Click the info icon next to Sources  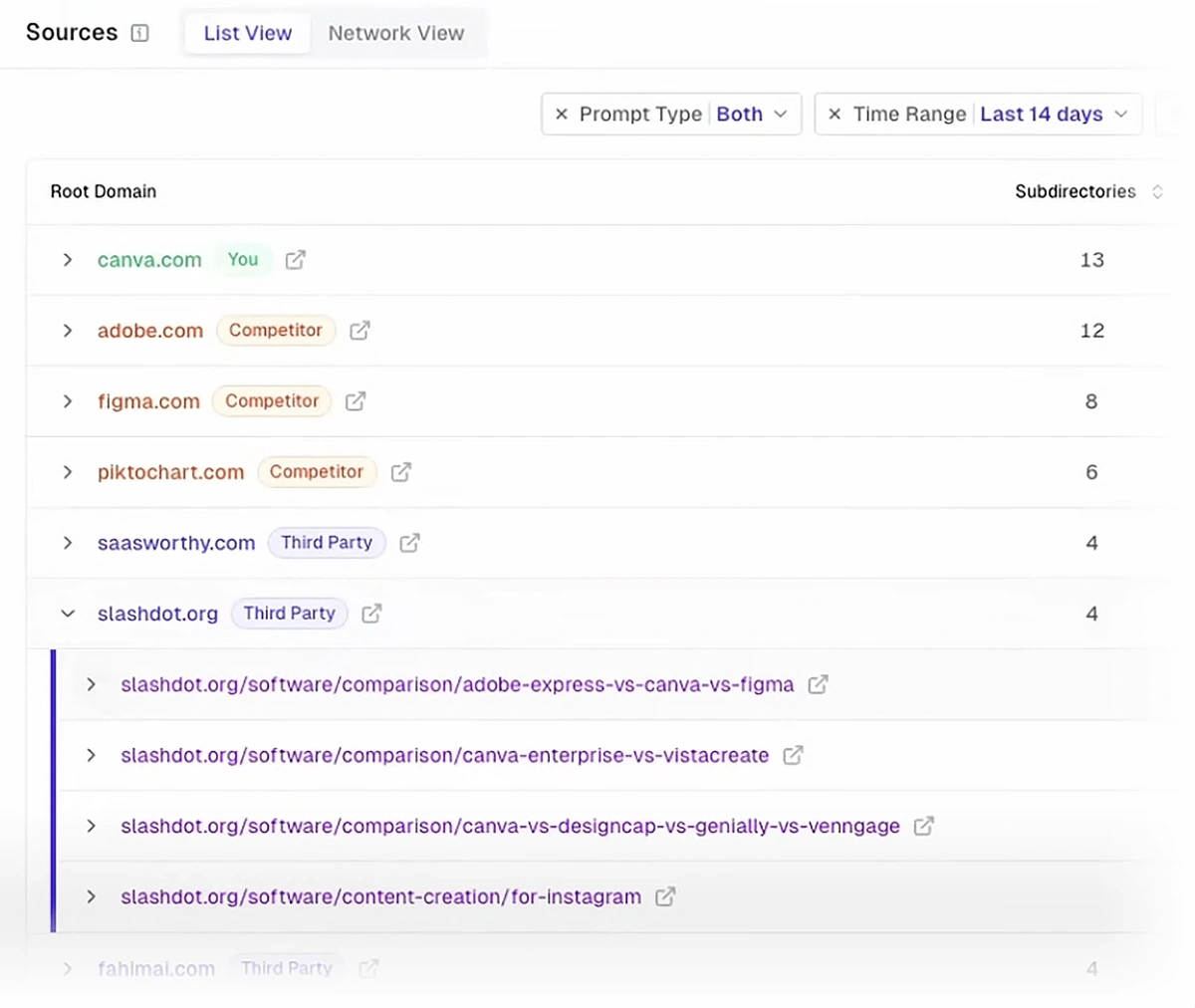140,33
